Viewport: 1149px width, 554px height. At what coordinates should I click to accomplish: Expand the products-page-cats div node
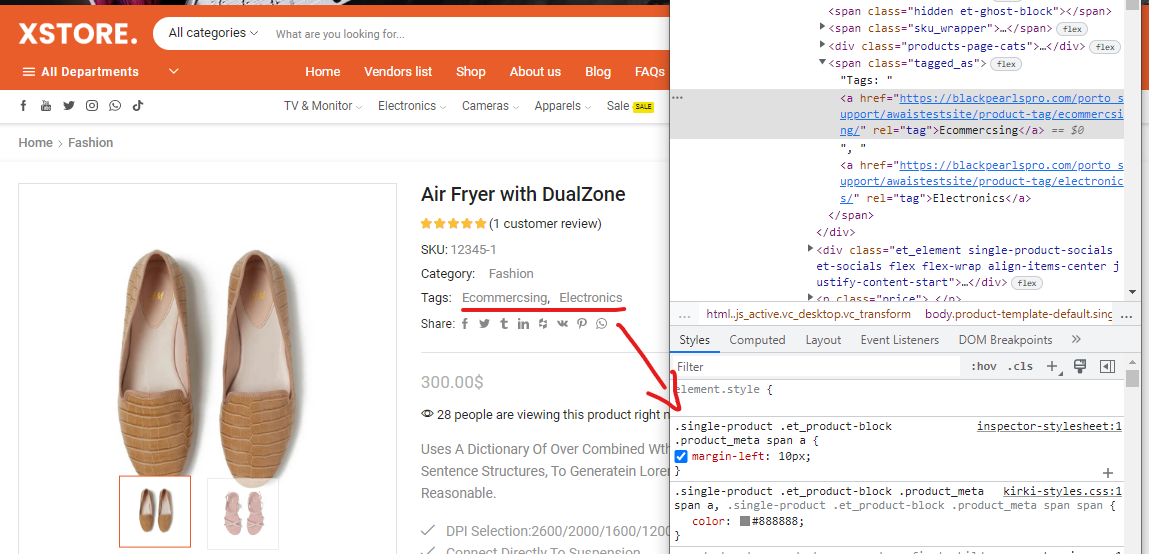823,45
